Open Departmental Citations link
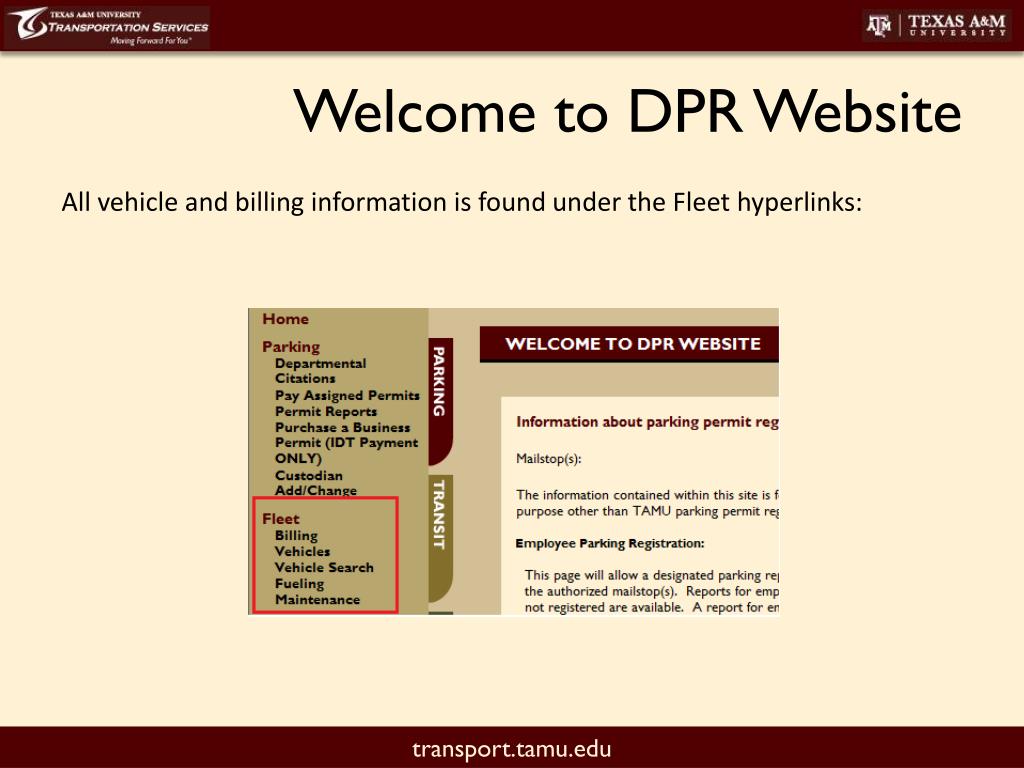1024x768 pixels. [x=320, y=371]
